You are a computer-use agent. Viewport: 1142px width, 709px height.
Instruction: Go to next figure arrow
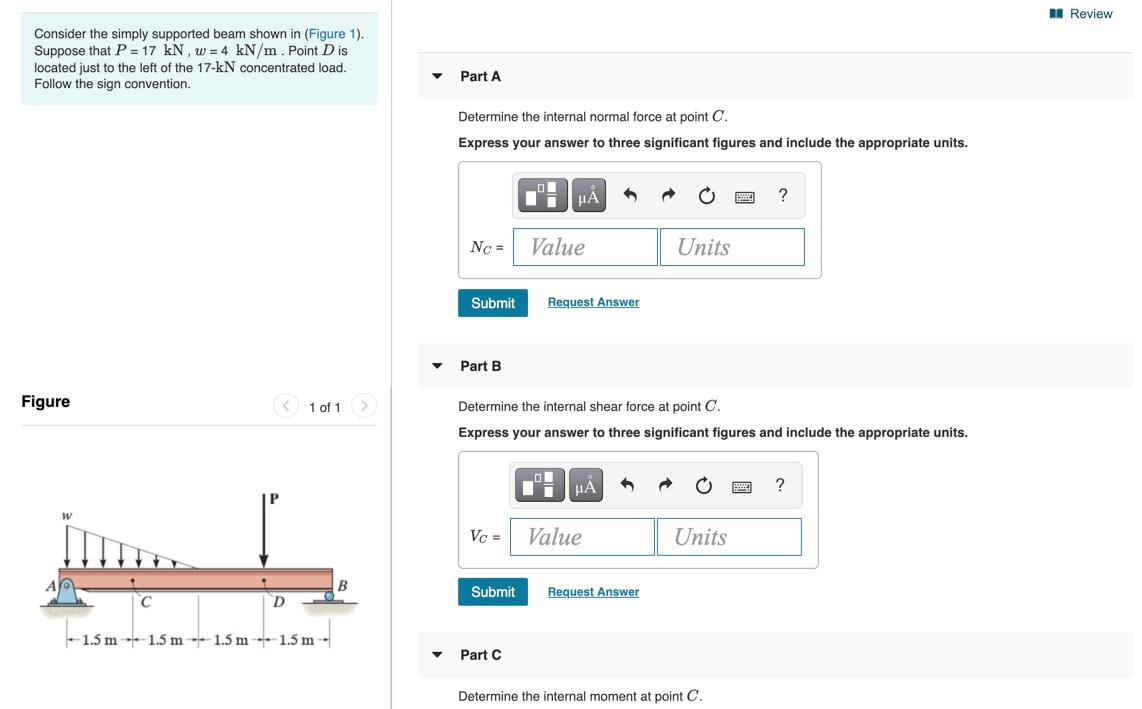(364, 405)
